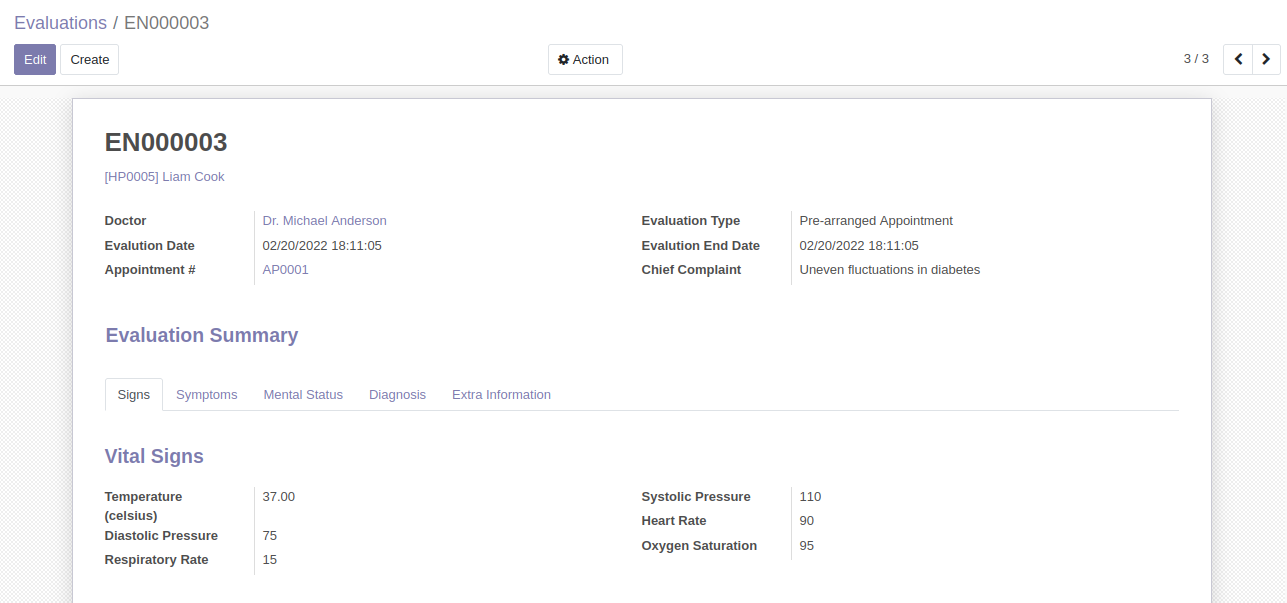1287x603 pixels.
Task: Click the Evaluation Summary heading
Action: (202, 335)
